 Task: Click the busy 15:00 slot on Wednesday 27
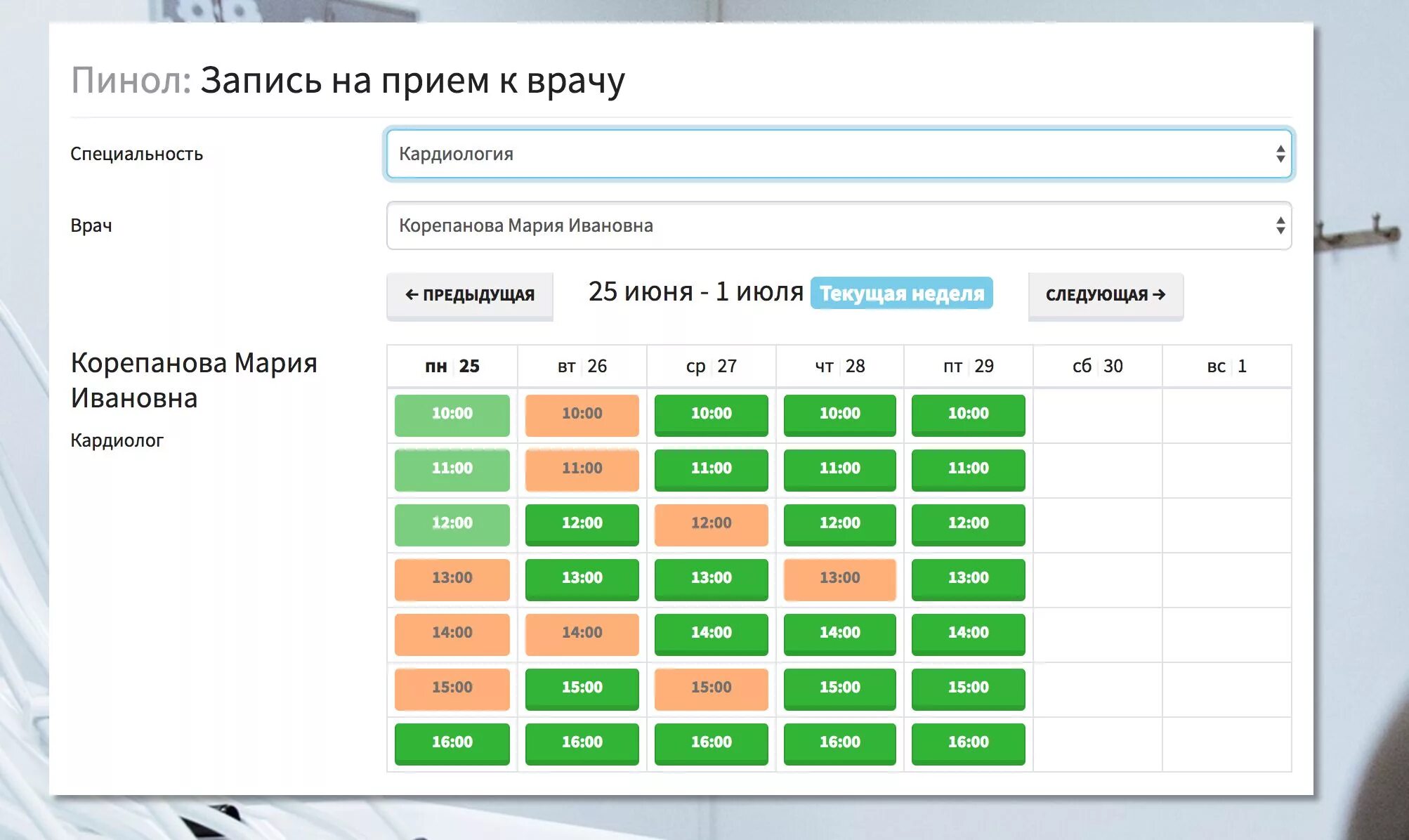[x=712, y=689]
